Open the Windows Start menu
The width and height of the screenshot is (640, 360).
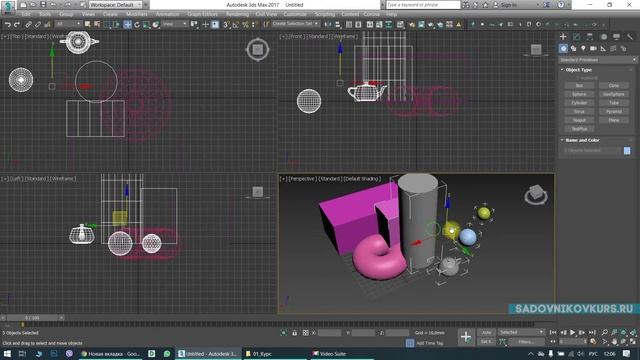click(7, 354)
